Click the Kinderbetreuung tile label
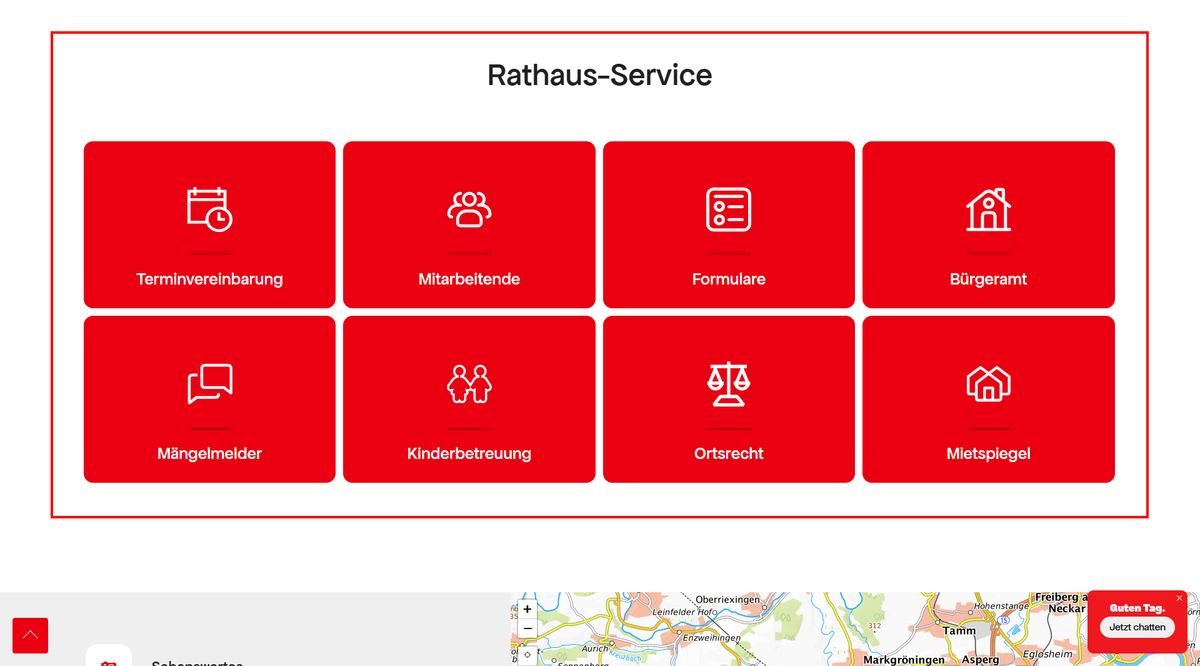 coord(469,454)
